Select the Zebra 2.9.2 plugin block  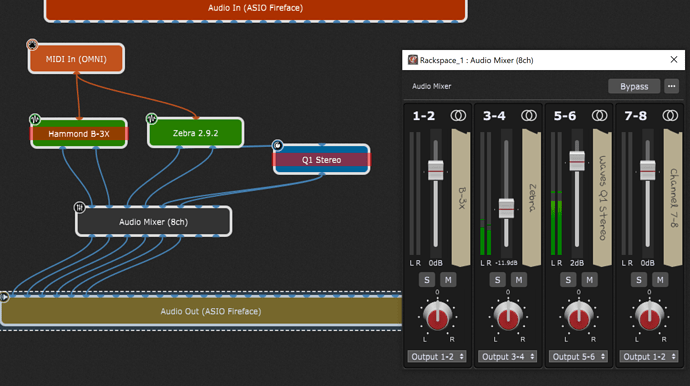click(x=195, y=132)
